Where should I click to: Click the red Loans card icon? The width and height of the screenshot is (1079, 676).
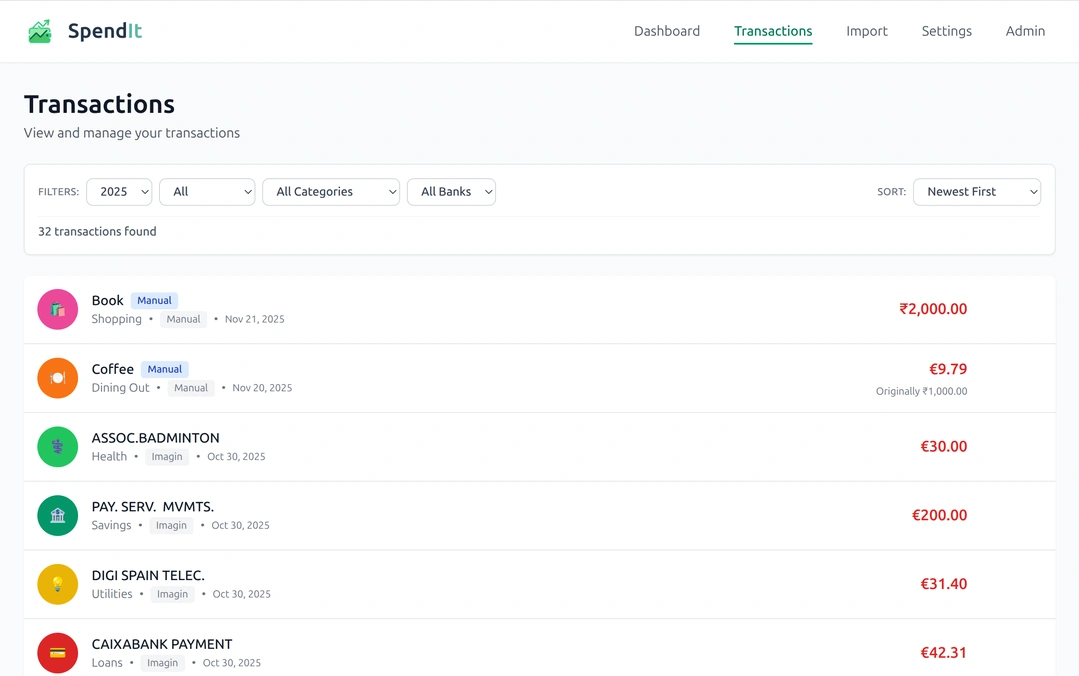point(58,653)
